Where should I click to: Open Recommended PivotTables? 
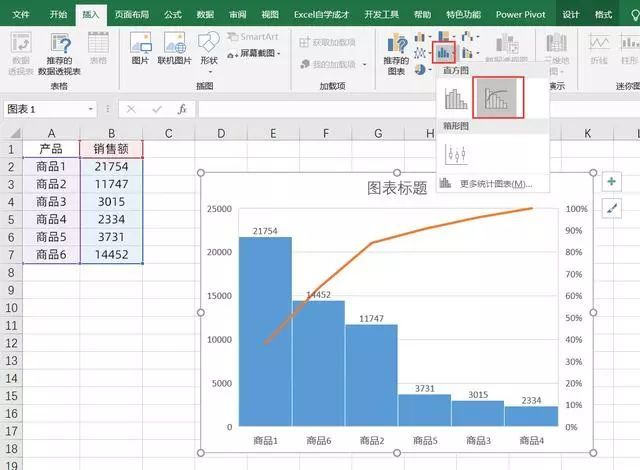(60, 53)
